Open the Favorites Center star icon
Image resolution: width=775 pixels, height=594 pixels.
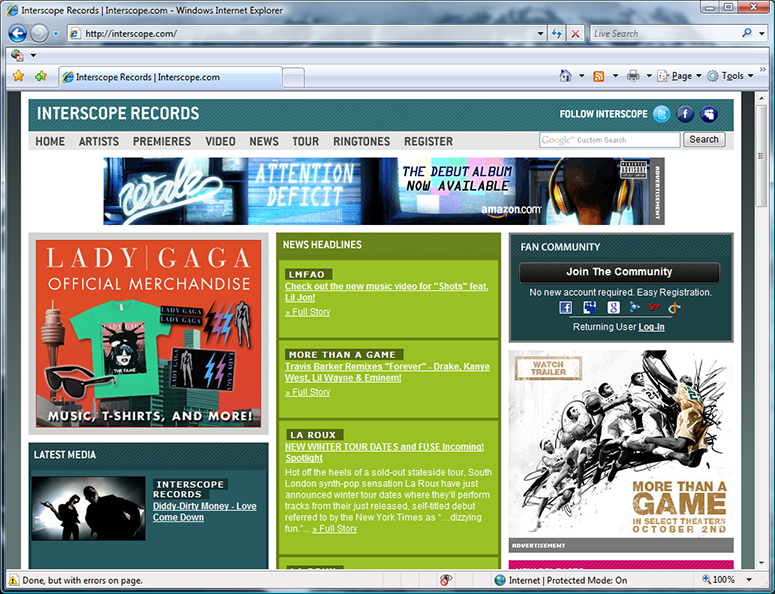18,76
